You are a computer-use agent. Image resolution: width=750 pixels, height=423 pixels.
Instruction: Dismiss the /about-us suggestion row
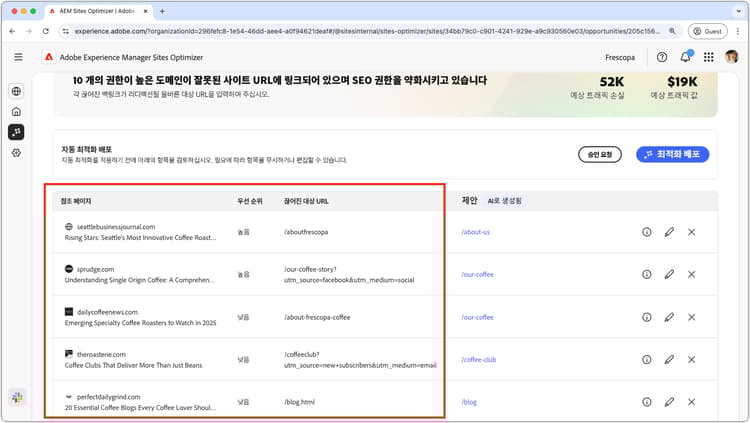point(692,232)
